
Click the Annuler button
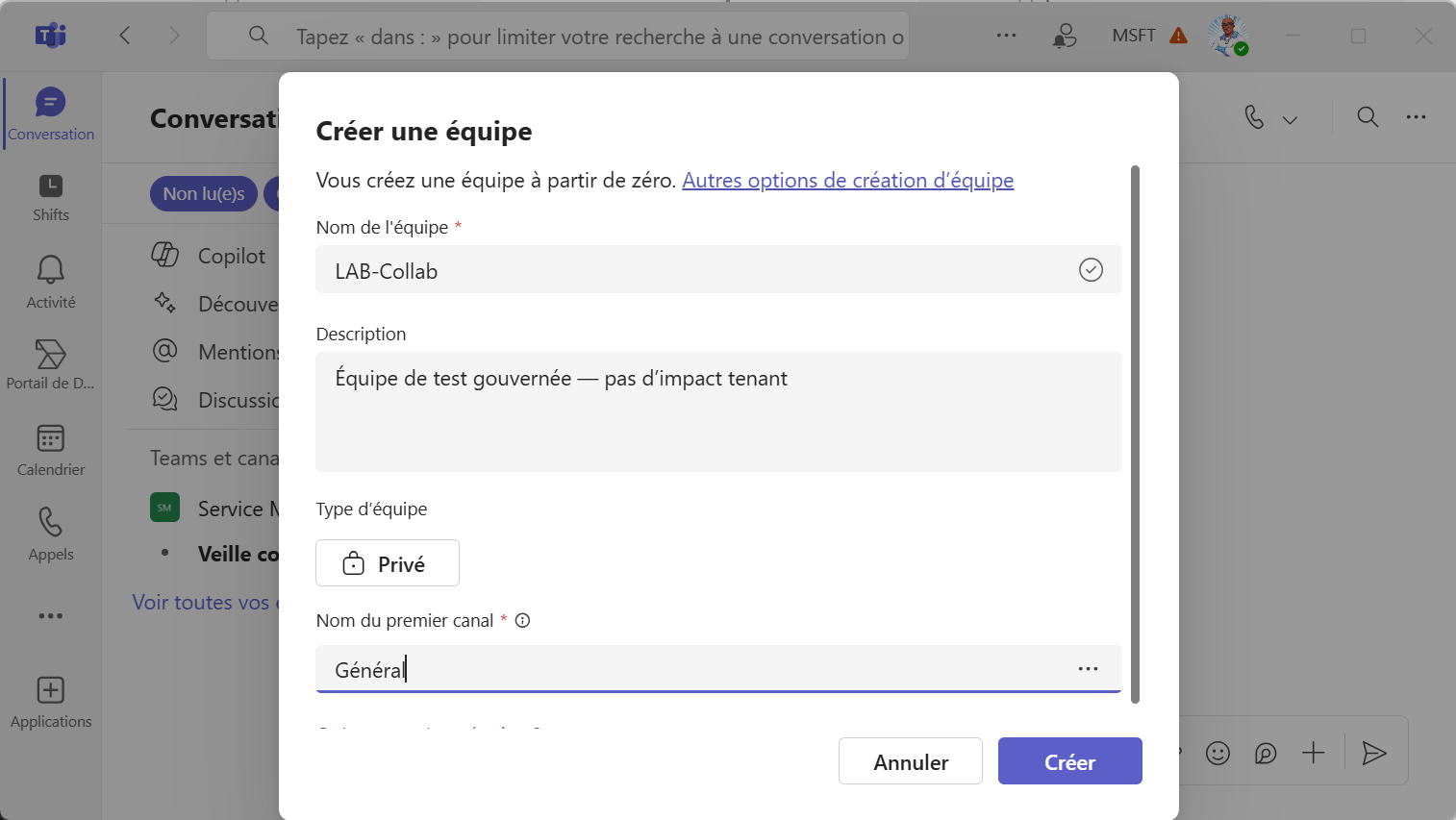pos(910,761)
